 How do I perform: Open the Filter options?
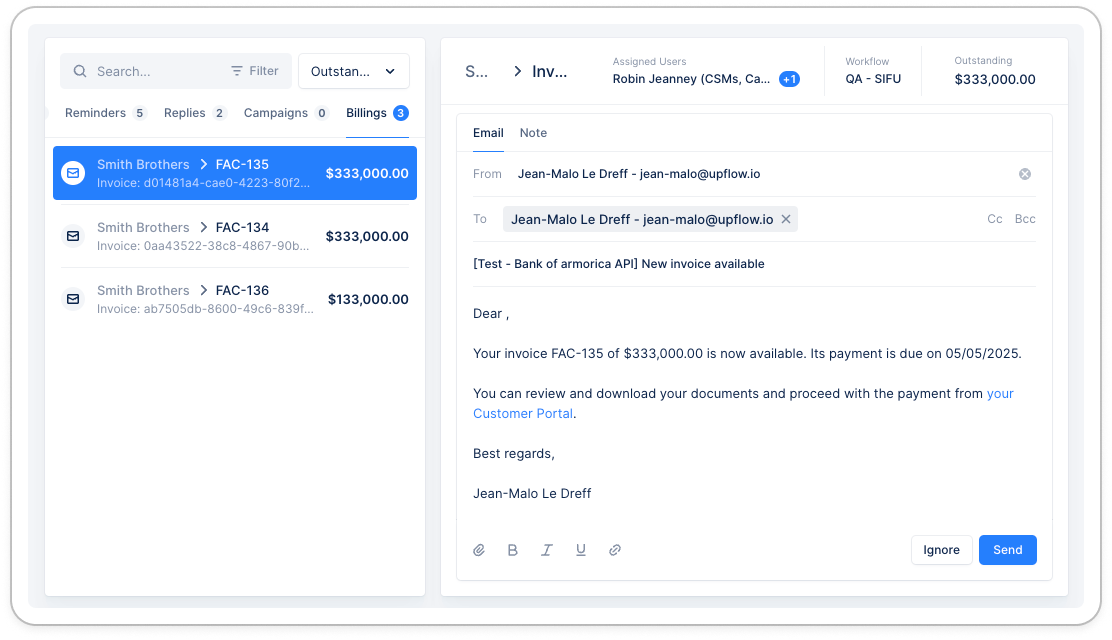(x=255, y=71)
